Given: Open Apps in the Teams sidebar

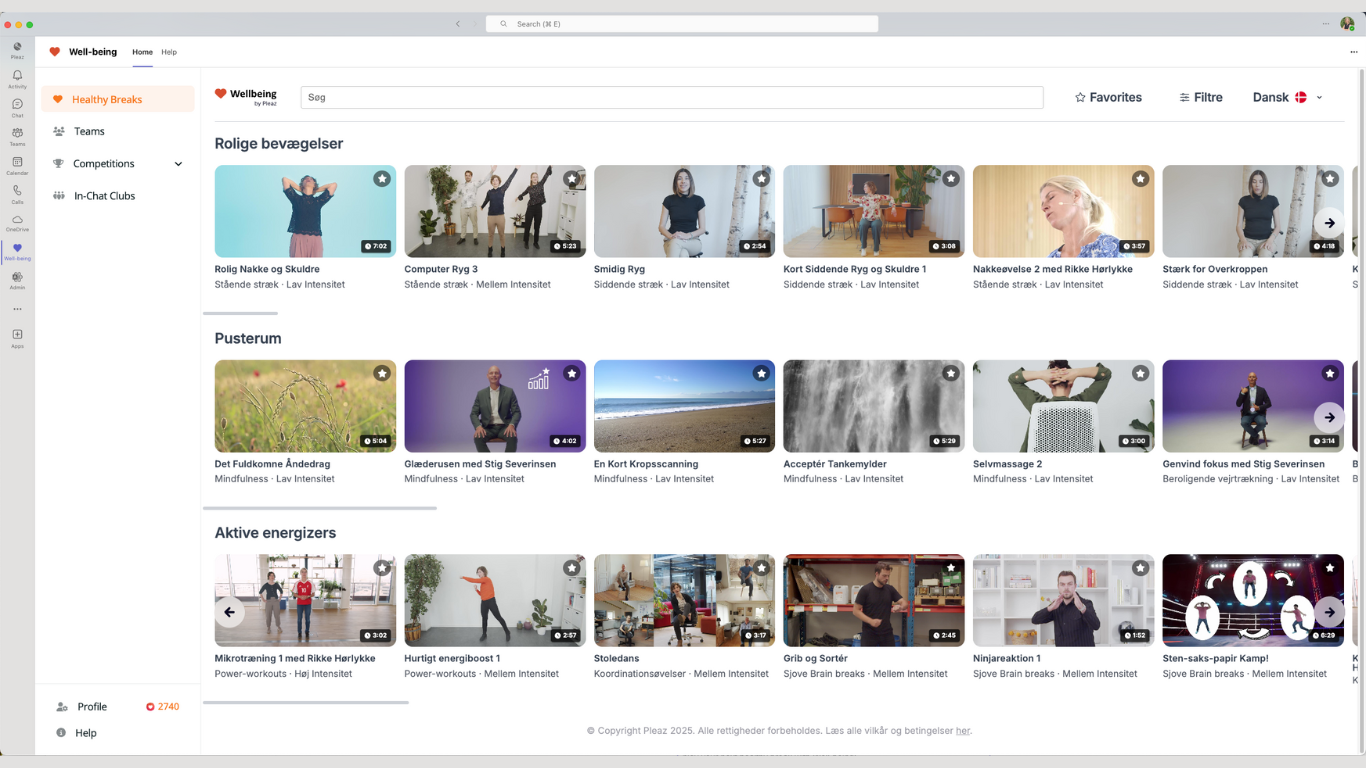Looking at the screenshot, I should pos(17,339).
